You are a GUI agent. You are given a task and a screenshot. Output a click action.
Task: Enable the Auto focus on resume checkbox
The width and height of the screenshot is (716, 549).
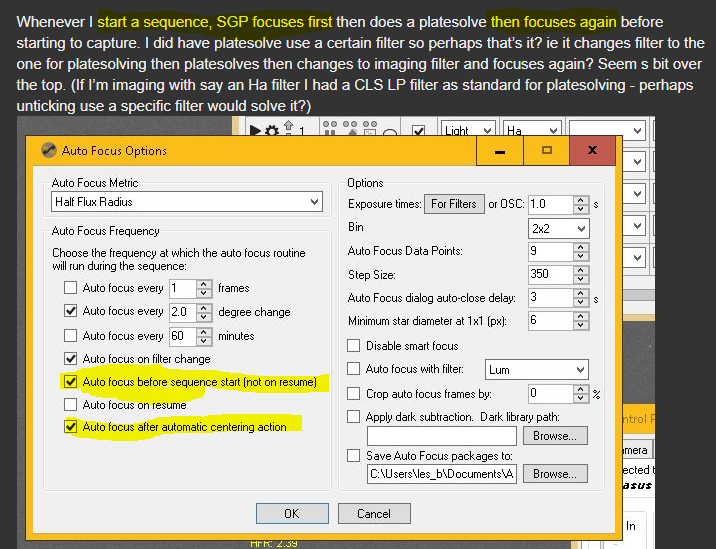70,404
